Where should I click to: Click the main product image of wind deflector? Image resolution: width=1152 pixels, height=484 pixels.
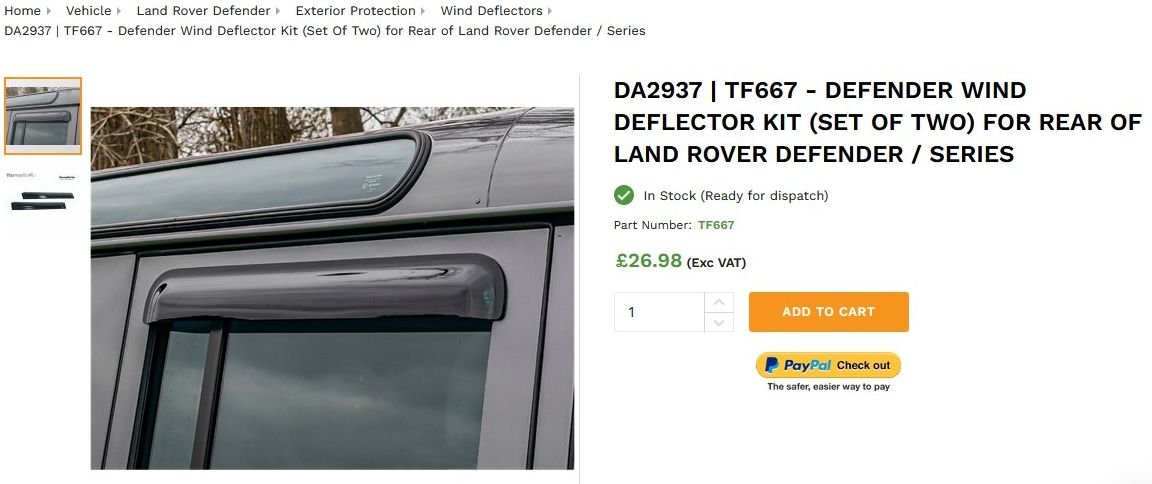pos(332,288)
